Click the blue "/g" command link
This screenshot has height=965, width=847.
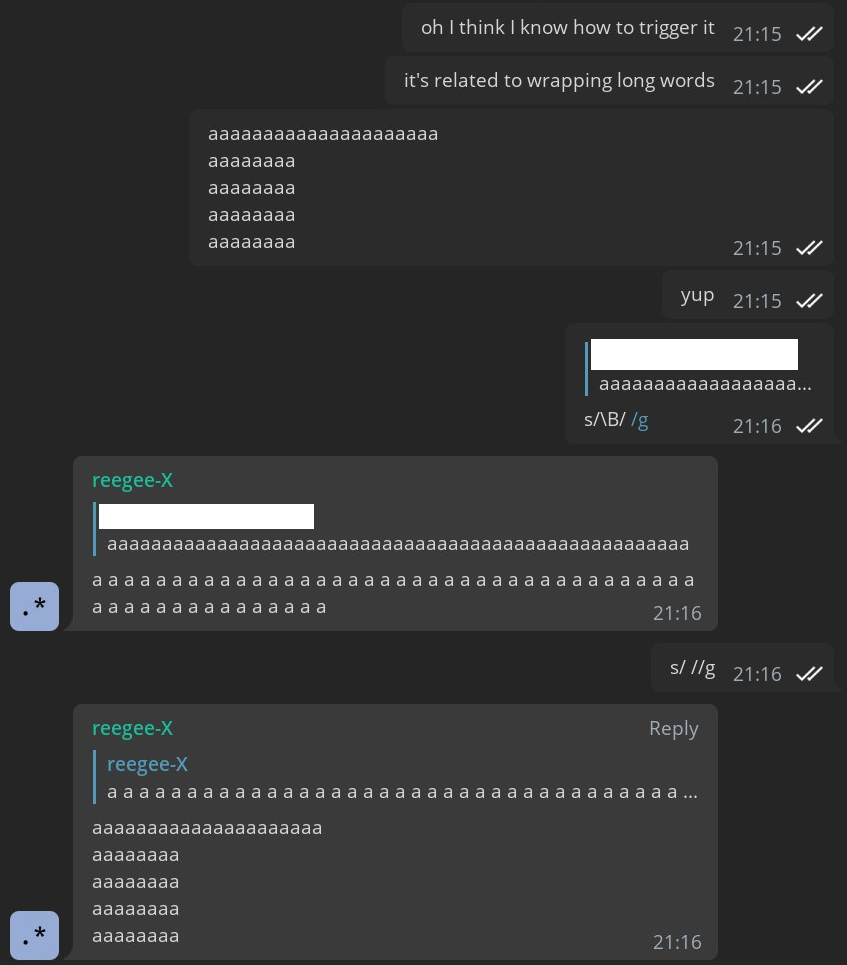click(x=640, y=419)
